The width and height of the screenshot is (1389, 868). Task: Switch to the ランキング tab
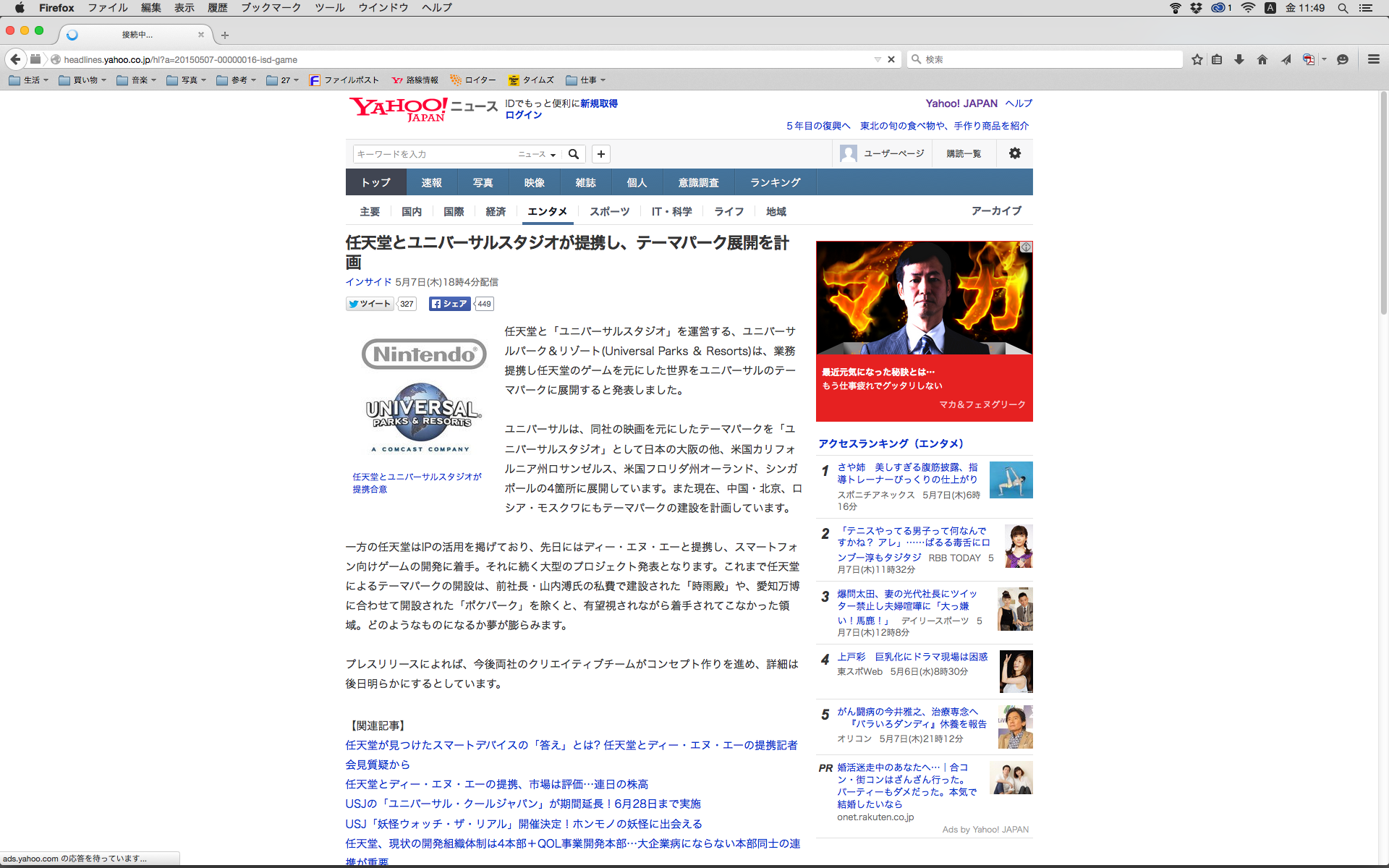(775, 182)
